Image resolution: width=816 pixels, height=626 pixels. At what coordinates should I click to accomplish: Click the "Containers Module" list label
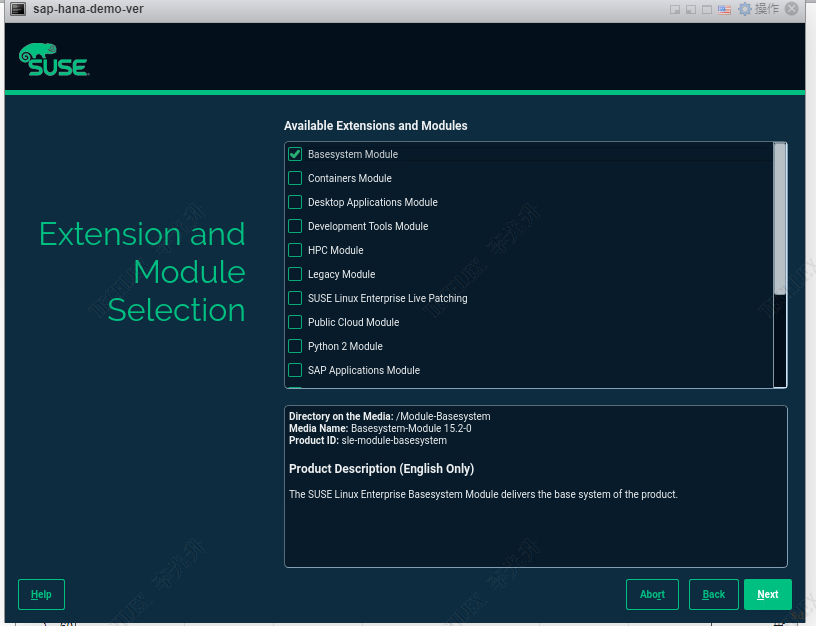[x=350, y=178]
